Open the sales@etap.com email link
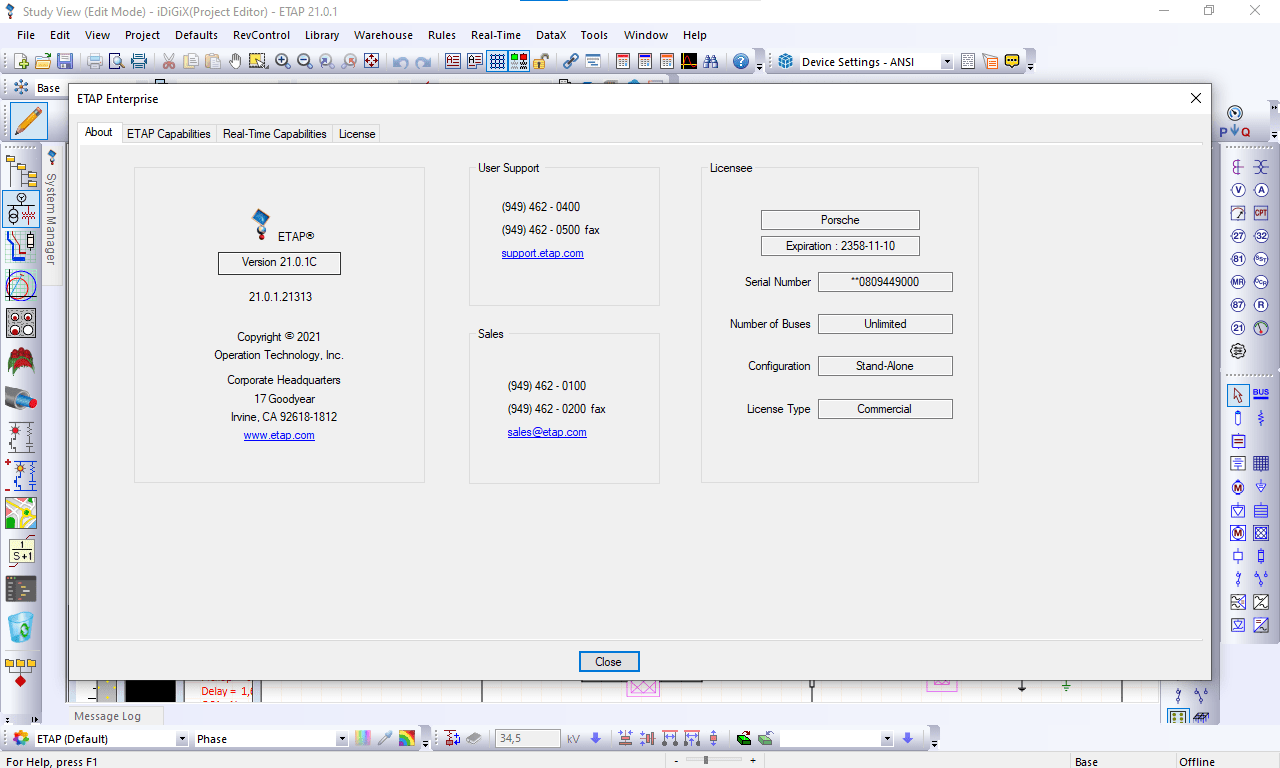1280x768 pixels. tap(547, 432)
